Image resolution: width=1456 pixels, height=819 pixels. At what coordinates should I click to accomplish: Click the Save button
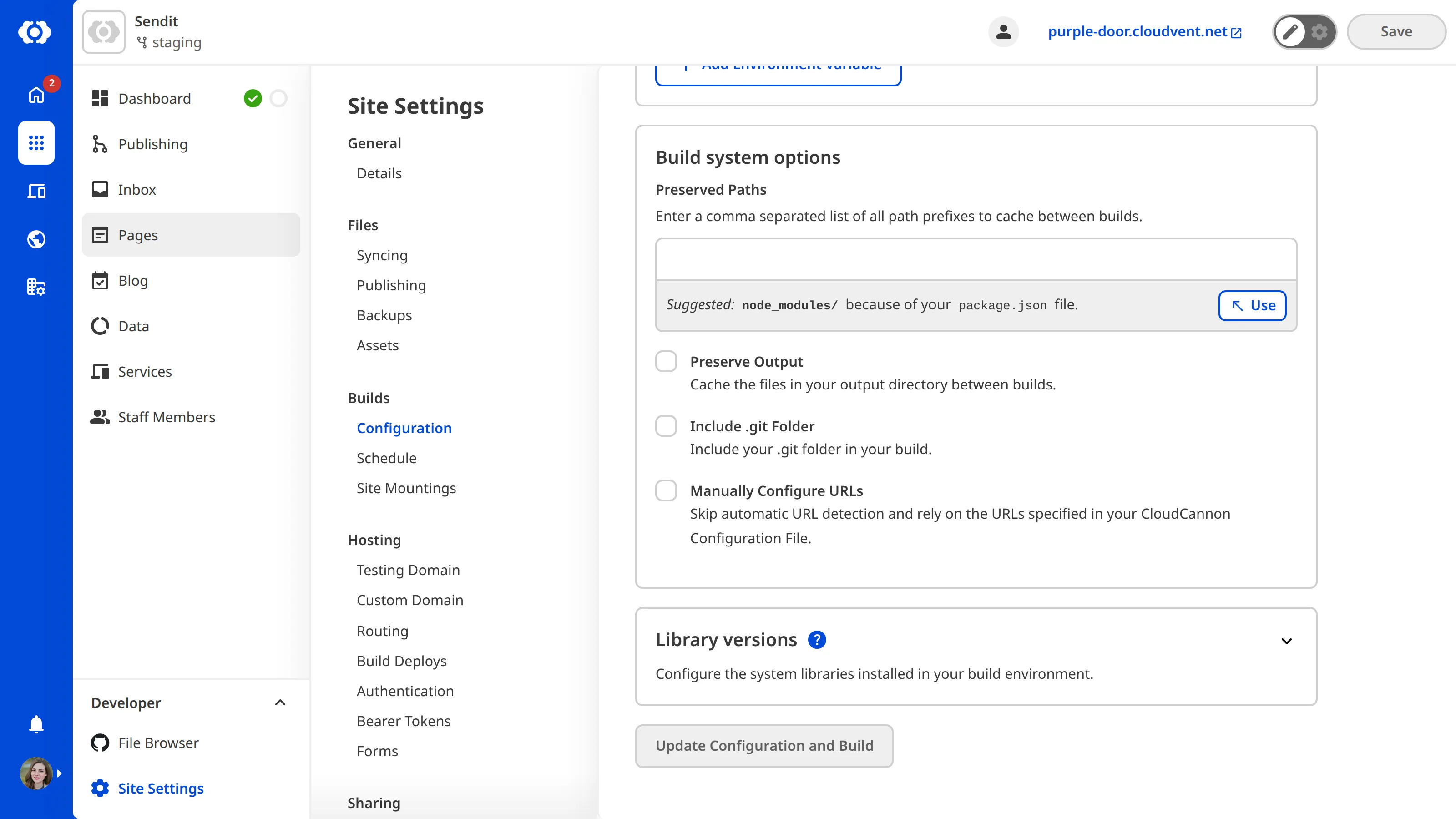(1395, 32)
